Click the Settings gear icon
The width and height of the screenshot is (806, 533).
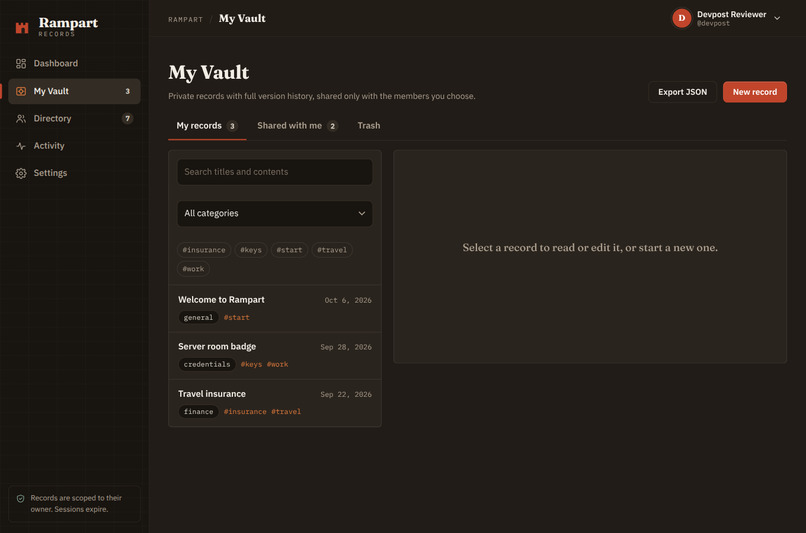pos(21,173)
